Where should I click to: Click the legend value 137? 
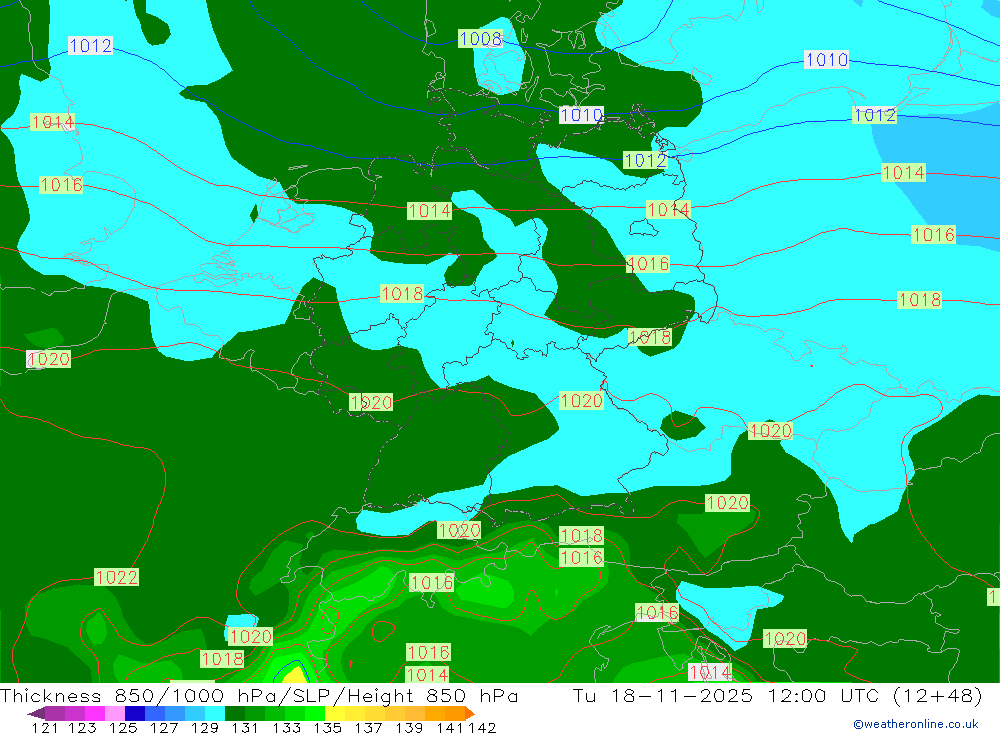[368, 728]
